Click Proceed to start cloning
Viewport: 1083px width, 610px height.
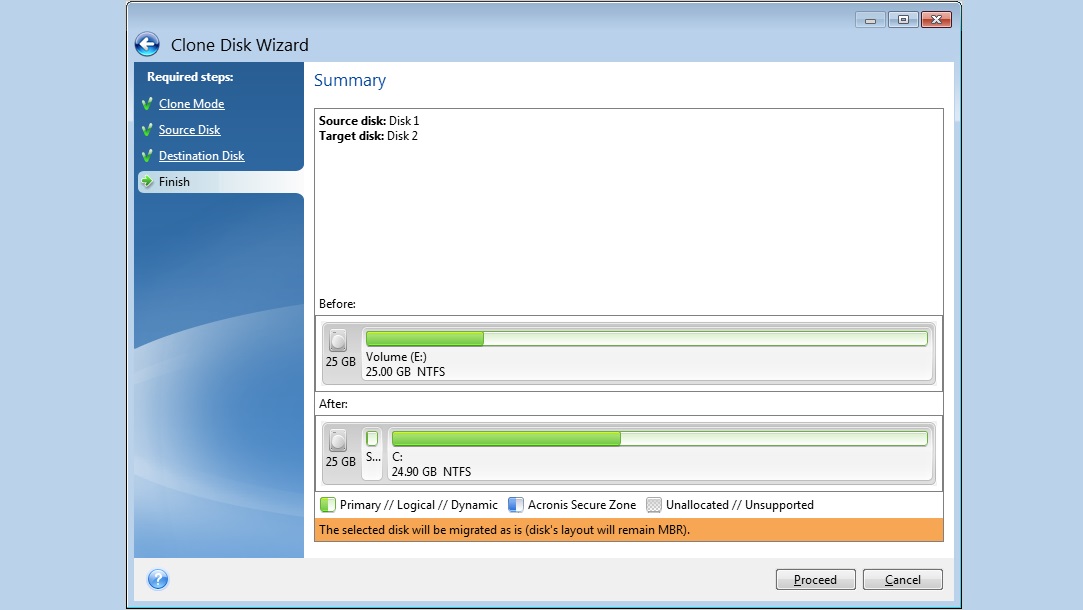pos(816,580)
